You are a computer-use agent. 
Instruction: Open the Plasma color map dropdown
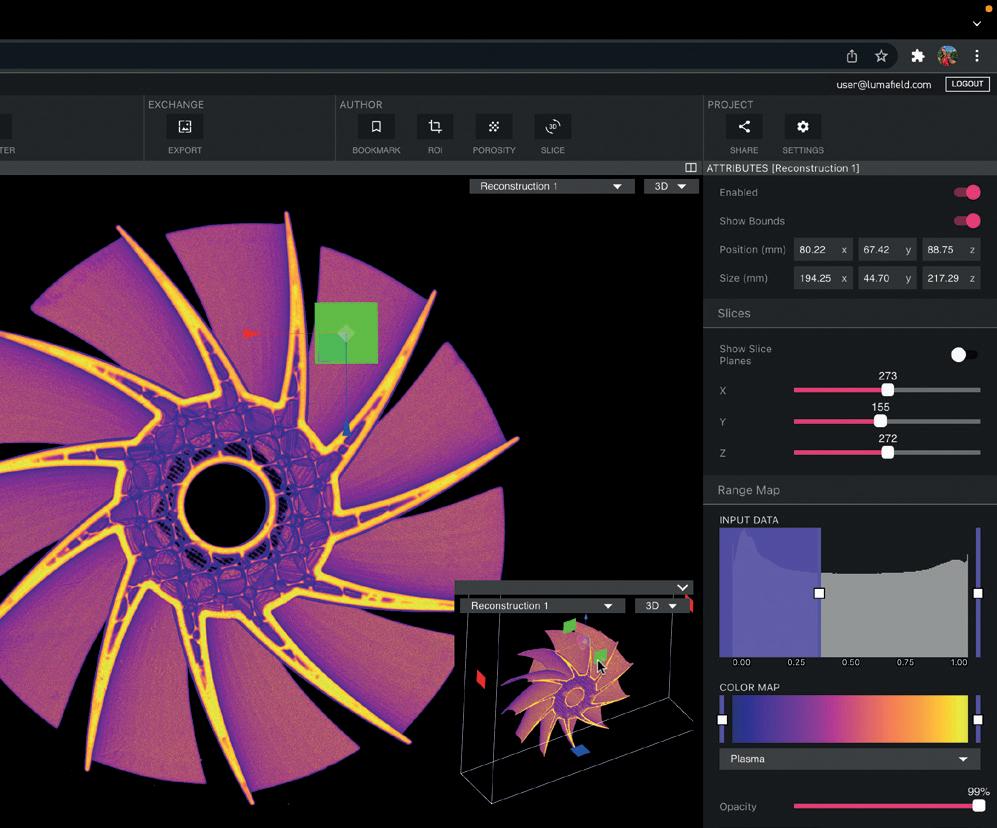click(x=849, y=759)
